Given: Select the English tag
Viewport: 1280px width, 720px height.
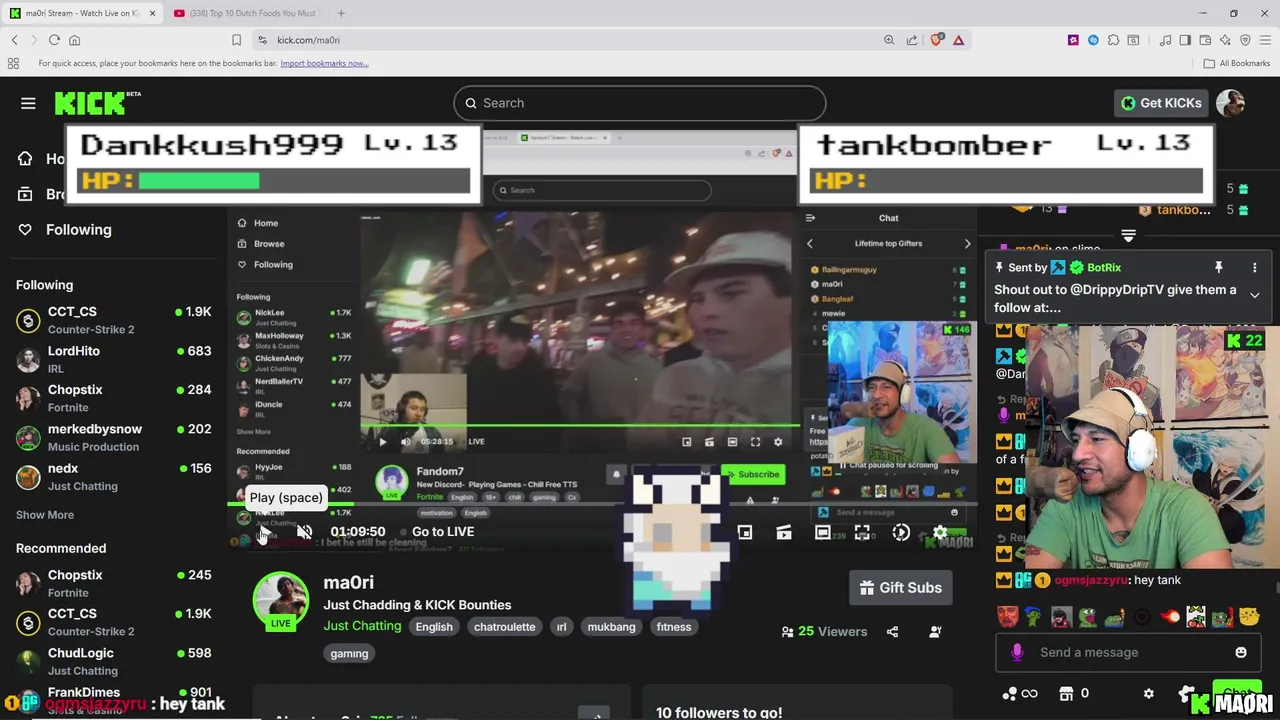Looking at the screenshot, I should coord(434,627).
